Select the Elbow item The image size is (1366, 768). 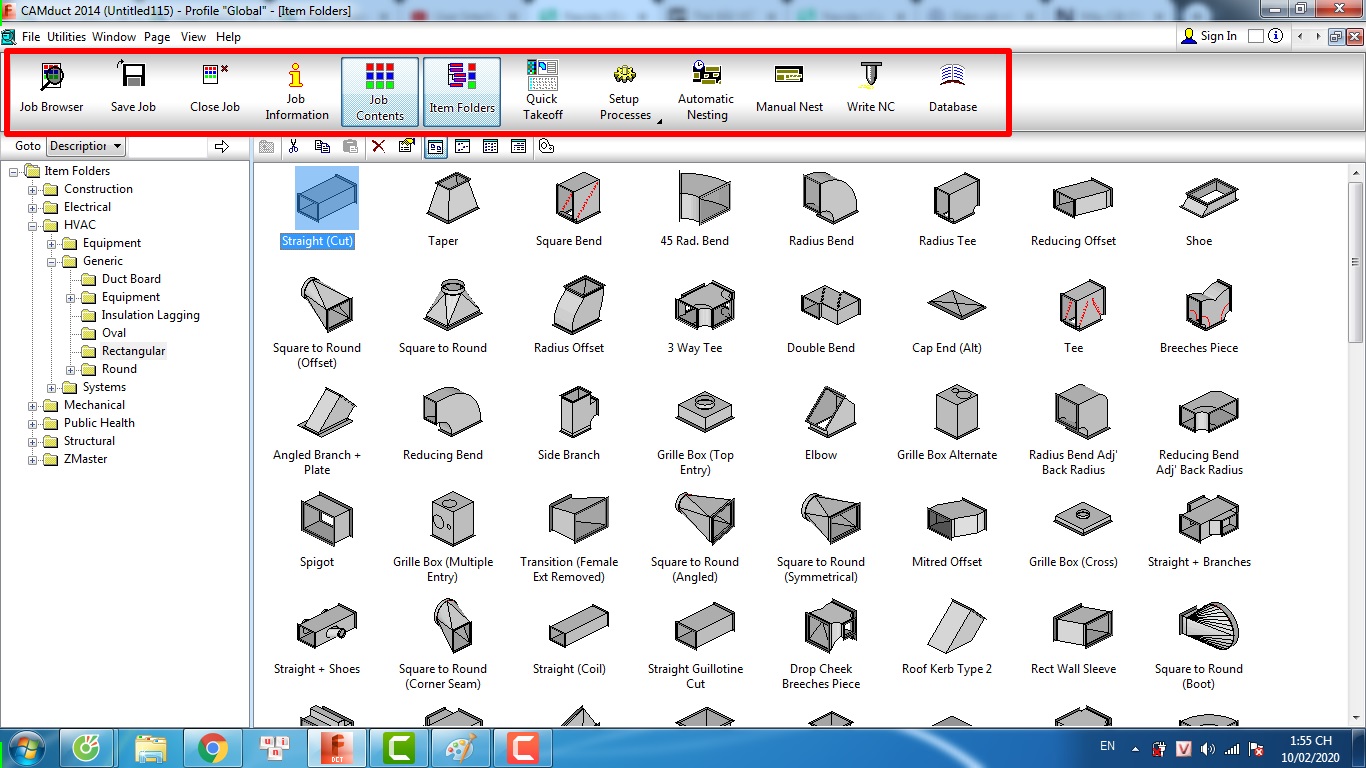821,423
